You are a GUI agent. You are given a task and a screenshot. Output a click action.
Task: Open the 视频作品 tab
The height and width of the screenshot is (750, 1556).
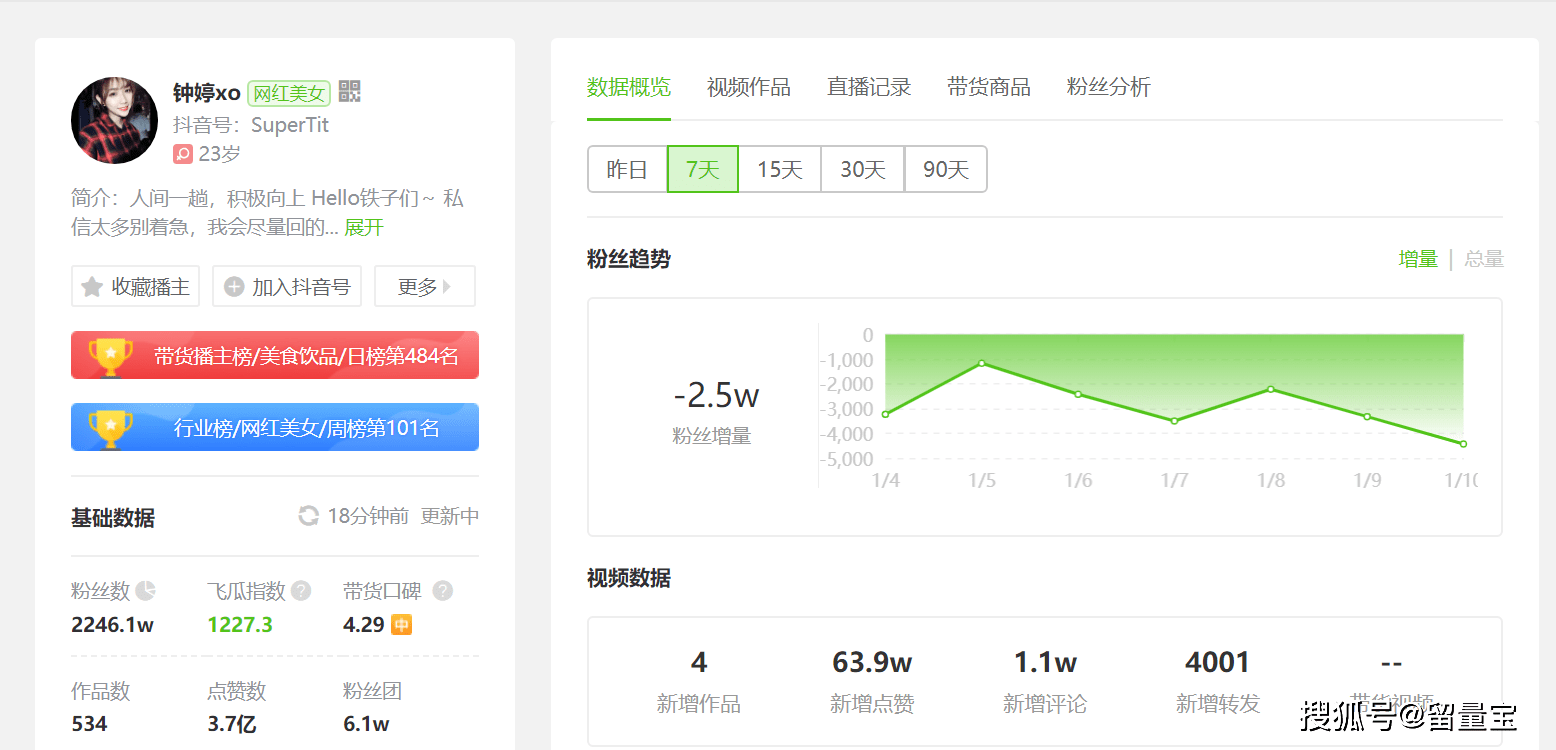tap(748, 87)
